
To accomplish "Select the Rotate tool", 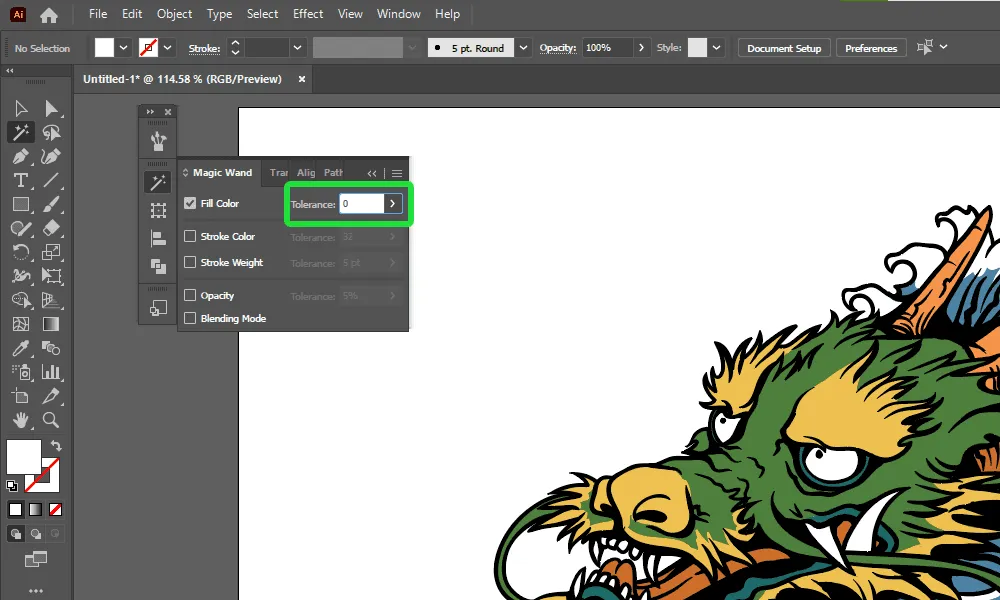I will [20, 252].
